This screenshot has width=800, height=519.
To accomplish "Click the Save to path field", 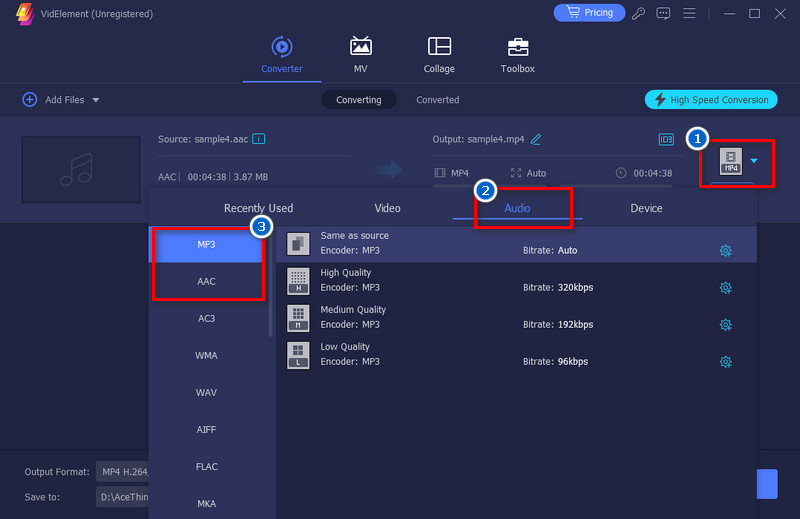I will point(122,497).
